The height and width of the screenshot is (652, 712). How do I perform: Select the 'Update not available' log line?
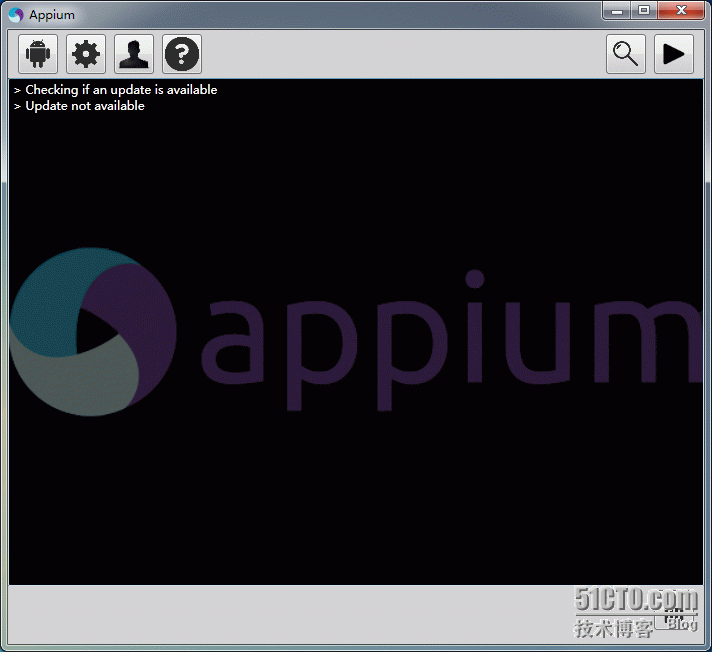coord(85,106)
